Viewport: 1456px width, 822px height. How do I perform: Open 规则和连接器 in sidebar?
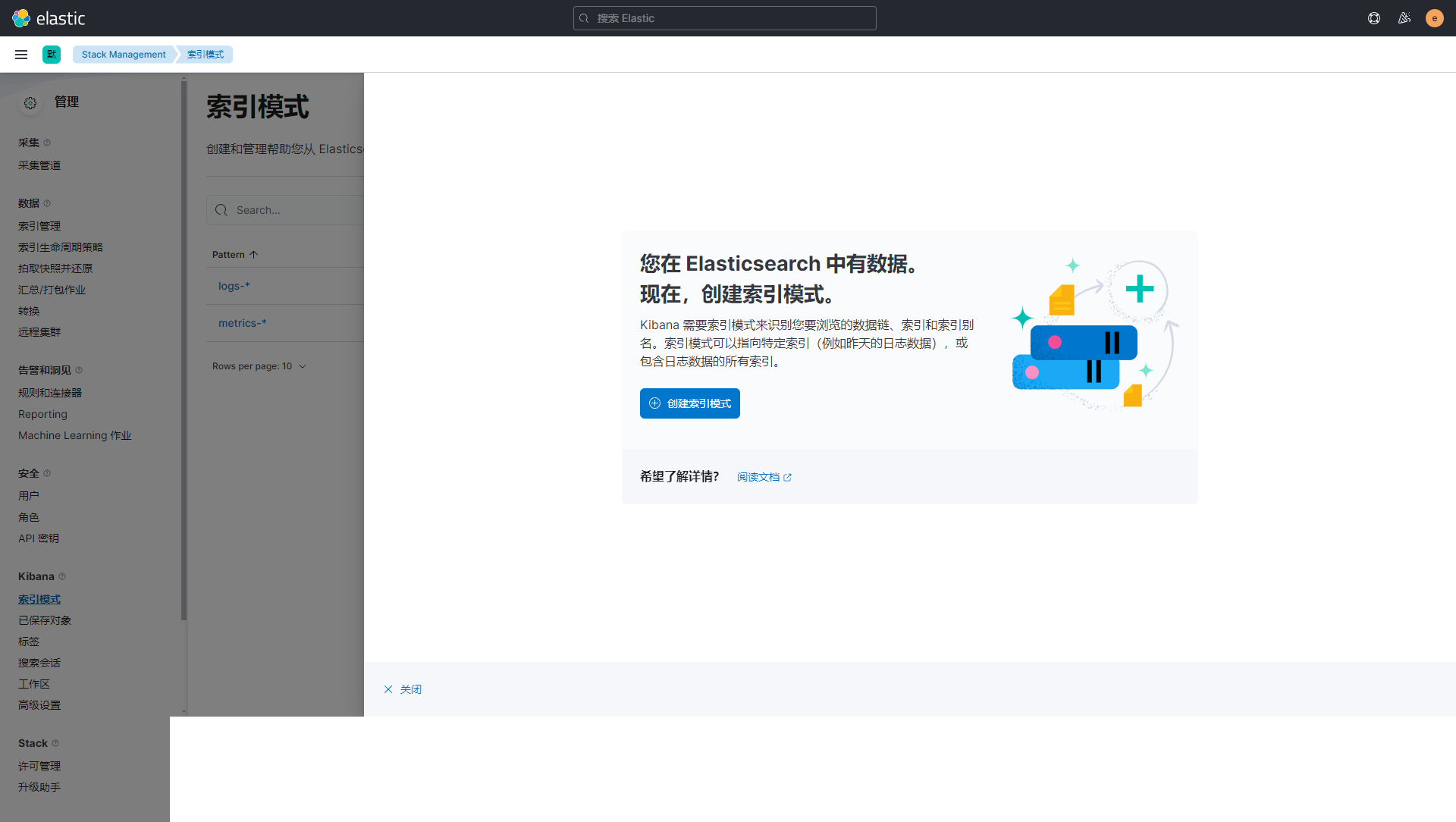50,393
